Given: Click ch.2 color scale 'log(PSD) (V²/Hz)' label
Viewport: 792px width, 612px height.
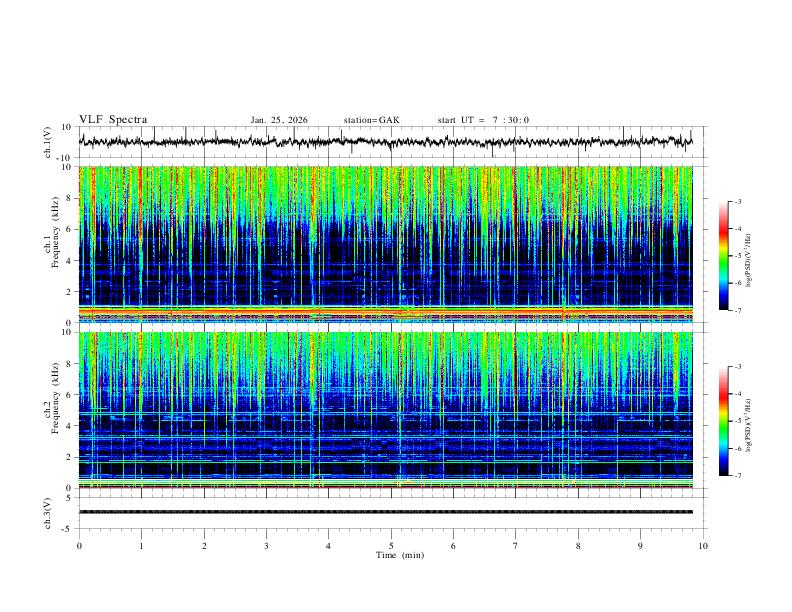Looking at the screenshot, I should click(749, 425).
